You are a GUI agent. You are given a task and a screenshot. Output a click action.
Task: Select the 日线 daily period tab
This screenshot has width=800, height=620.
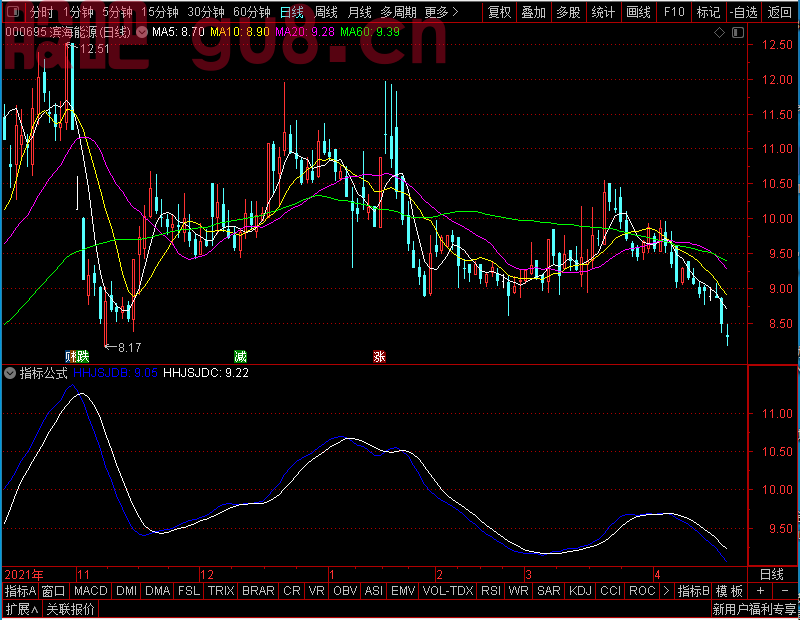(291, 12)
